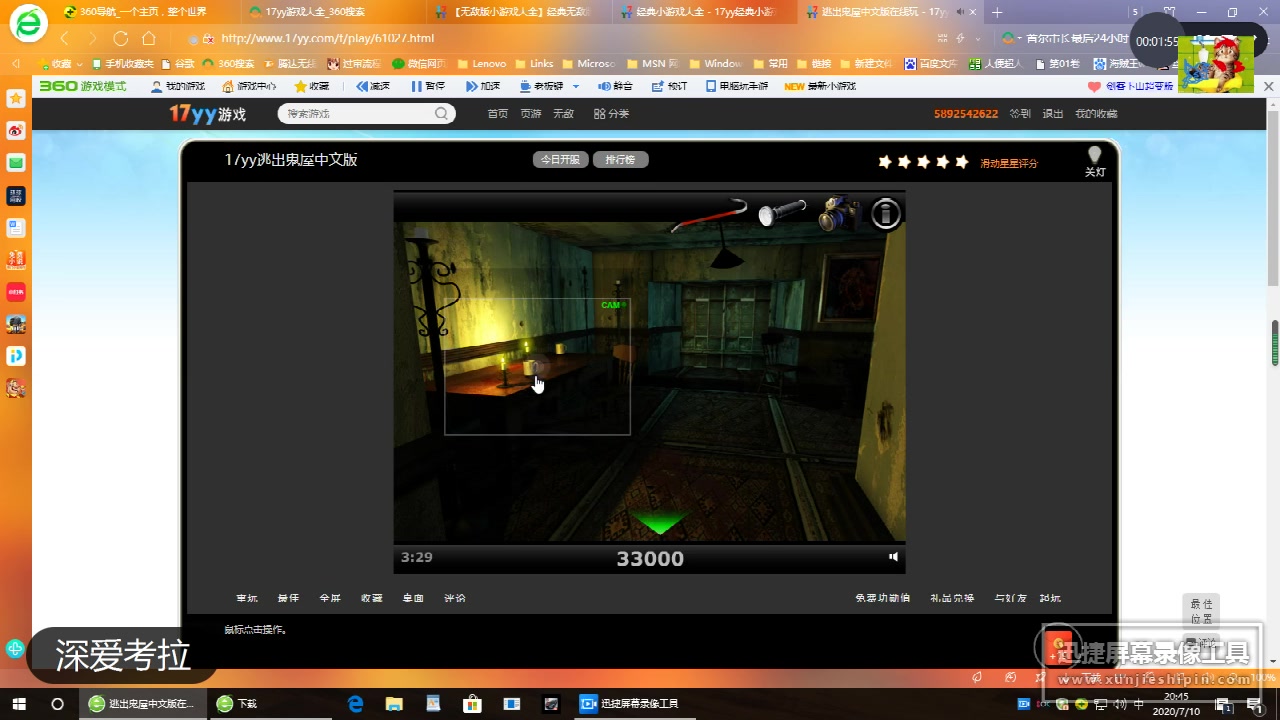Open 页游 in site navigation
This screenshot has height=720, width=1280.
point(531,114)
